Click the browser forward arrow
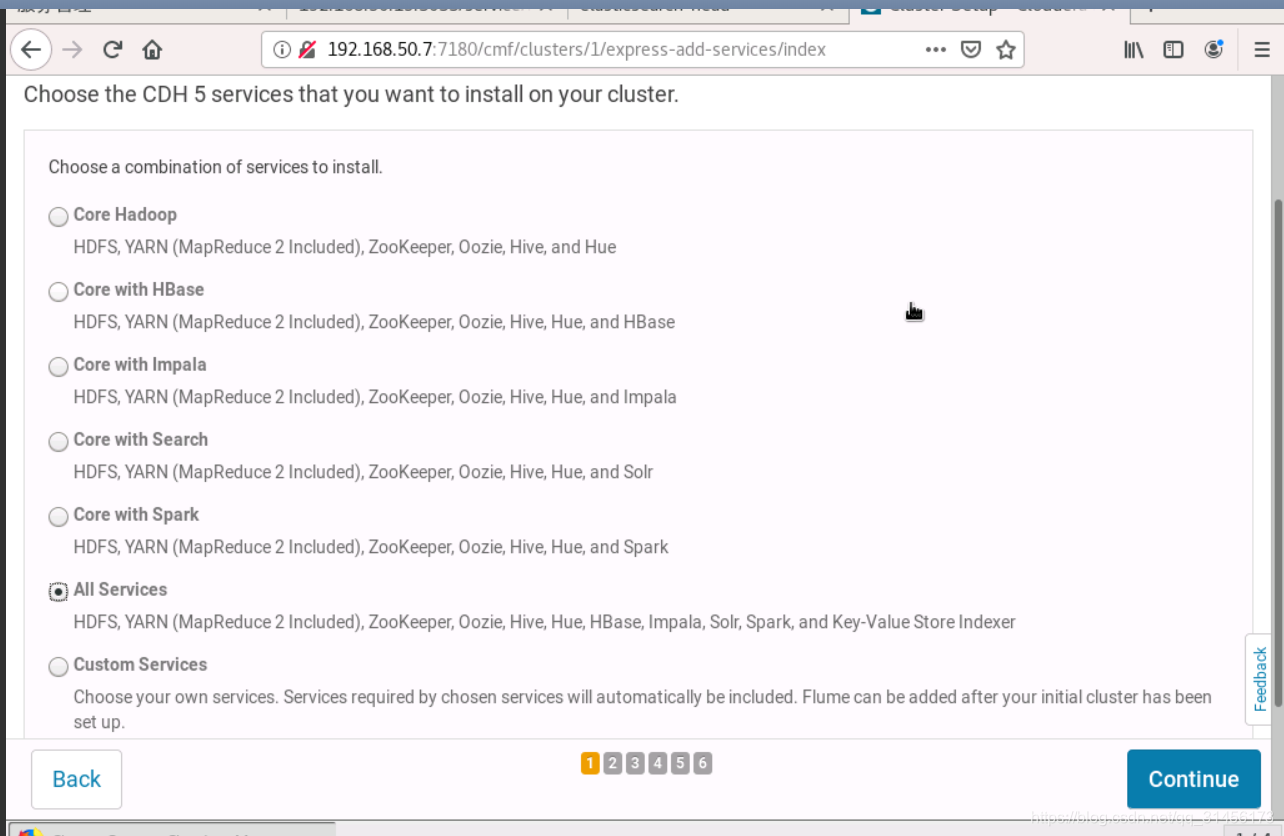 click(72, 49)
